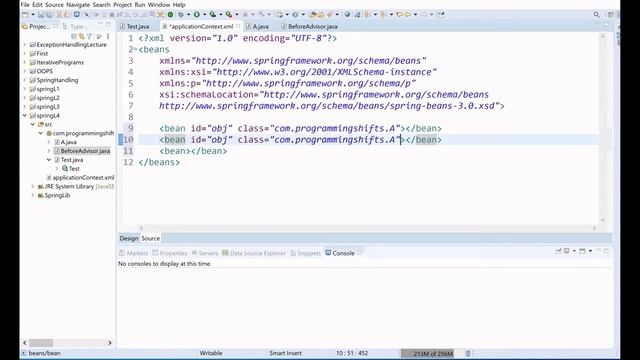
Task: Collapse the Test.java tree node
Action: pyautogui.click(x=49, y=160)
